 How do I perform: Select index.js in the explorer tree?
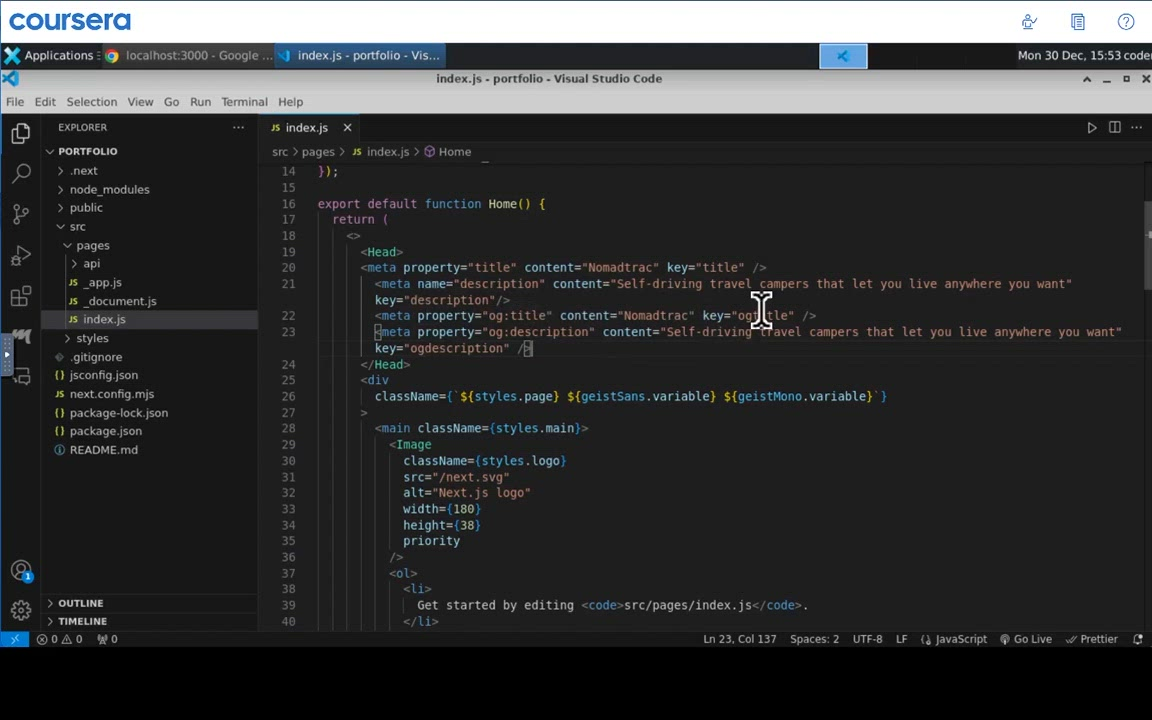(x=150, y=320)
